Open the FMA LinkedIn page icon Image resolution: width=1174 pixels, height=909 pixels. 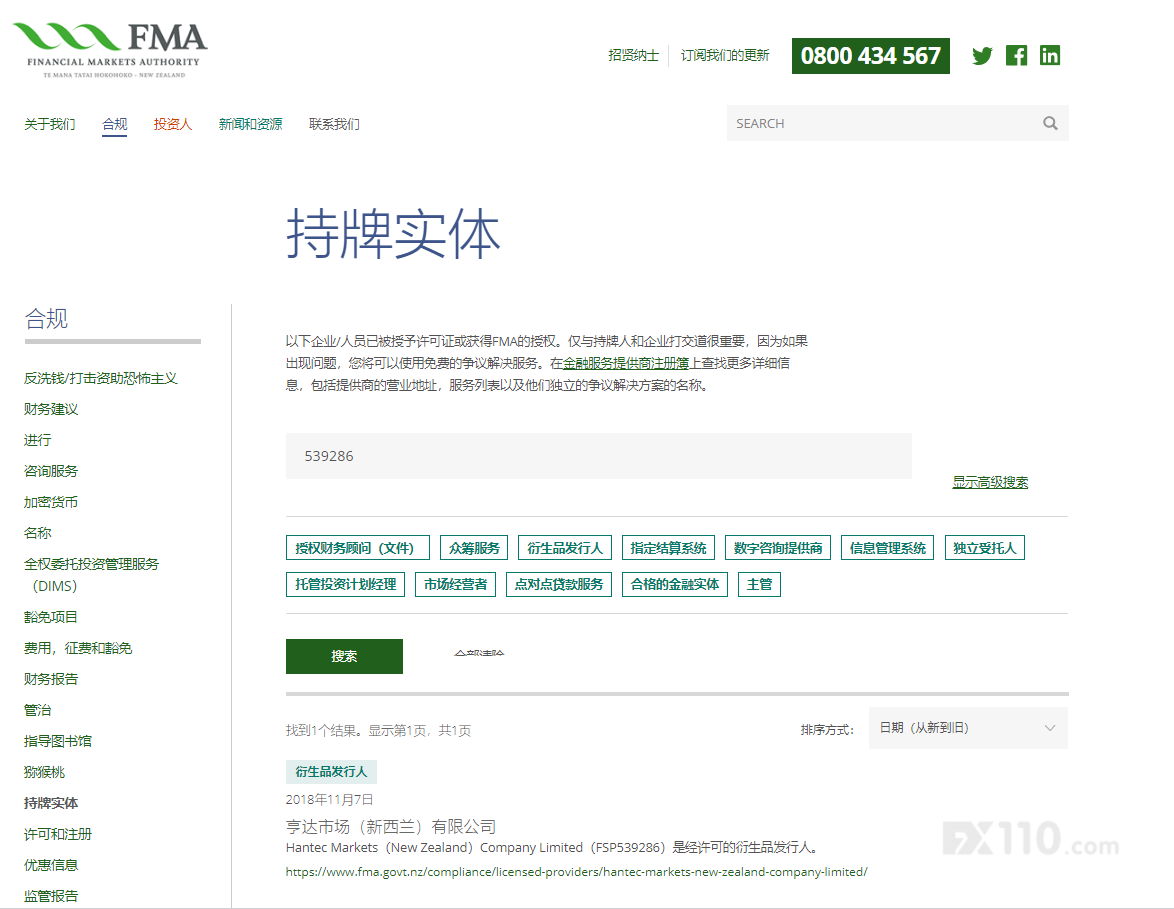pos(1050,55)
